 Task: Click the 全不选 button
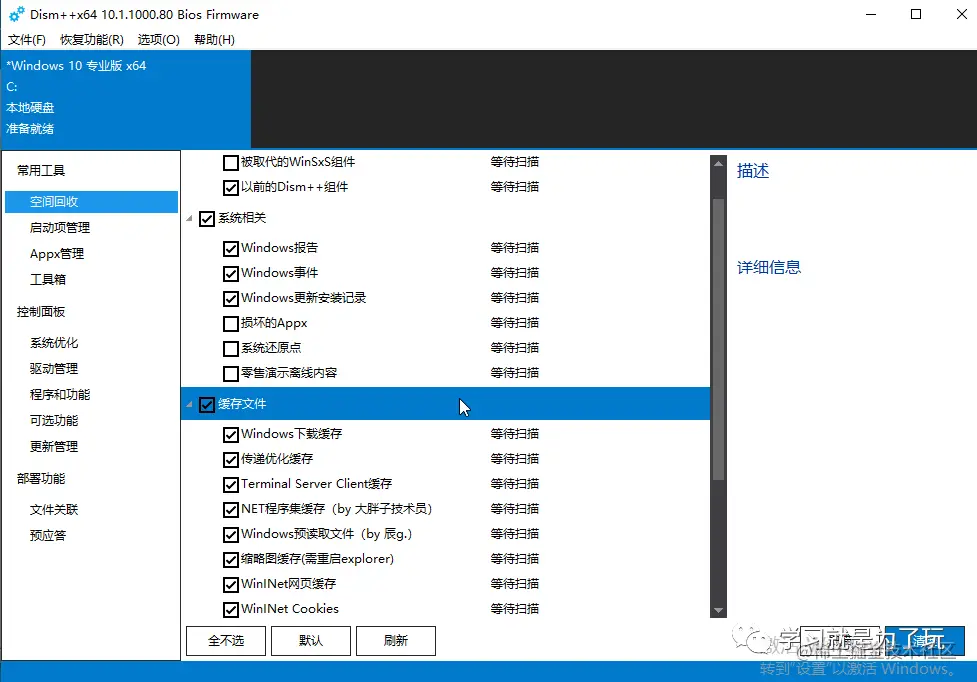(x=225, y=640)
